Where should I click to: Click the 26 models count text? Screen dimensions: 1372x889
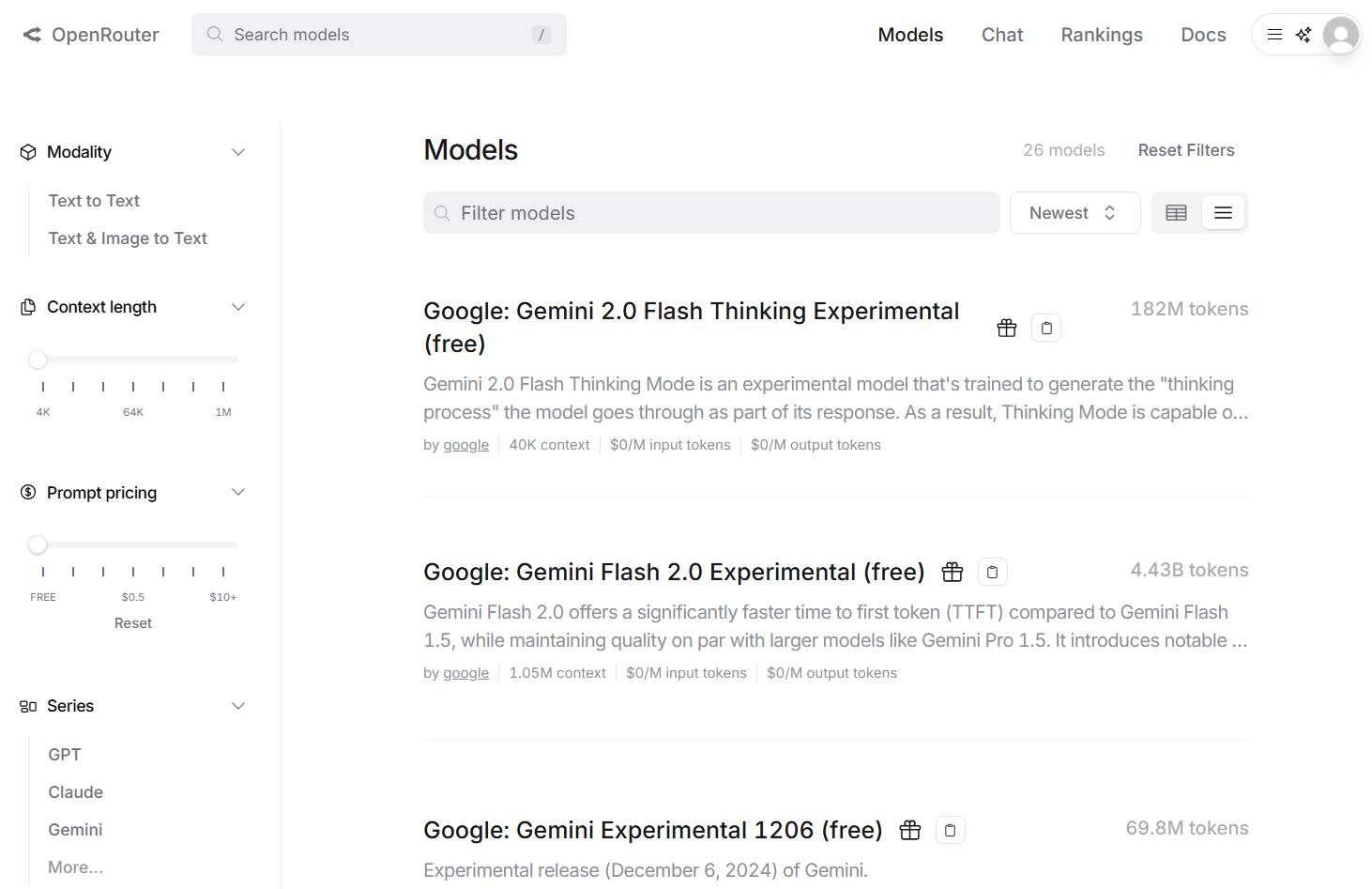[1063, 150]
